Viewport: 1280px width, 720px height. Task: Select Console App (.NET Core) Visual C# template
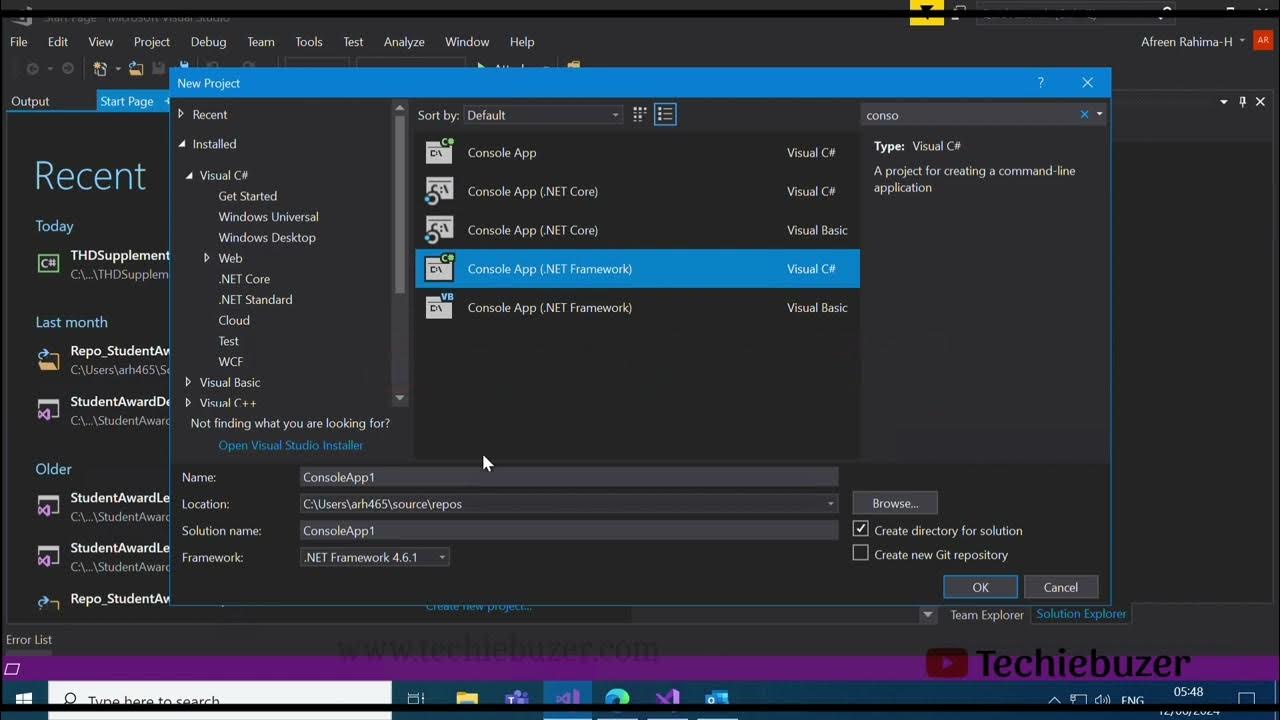637,191
